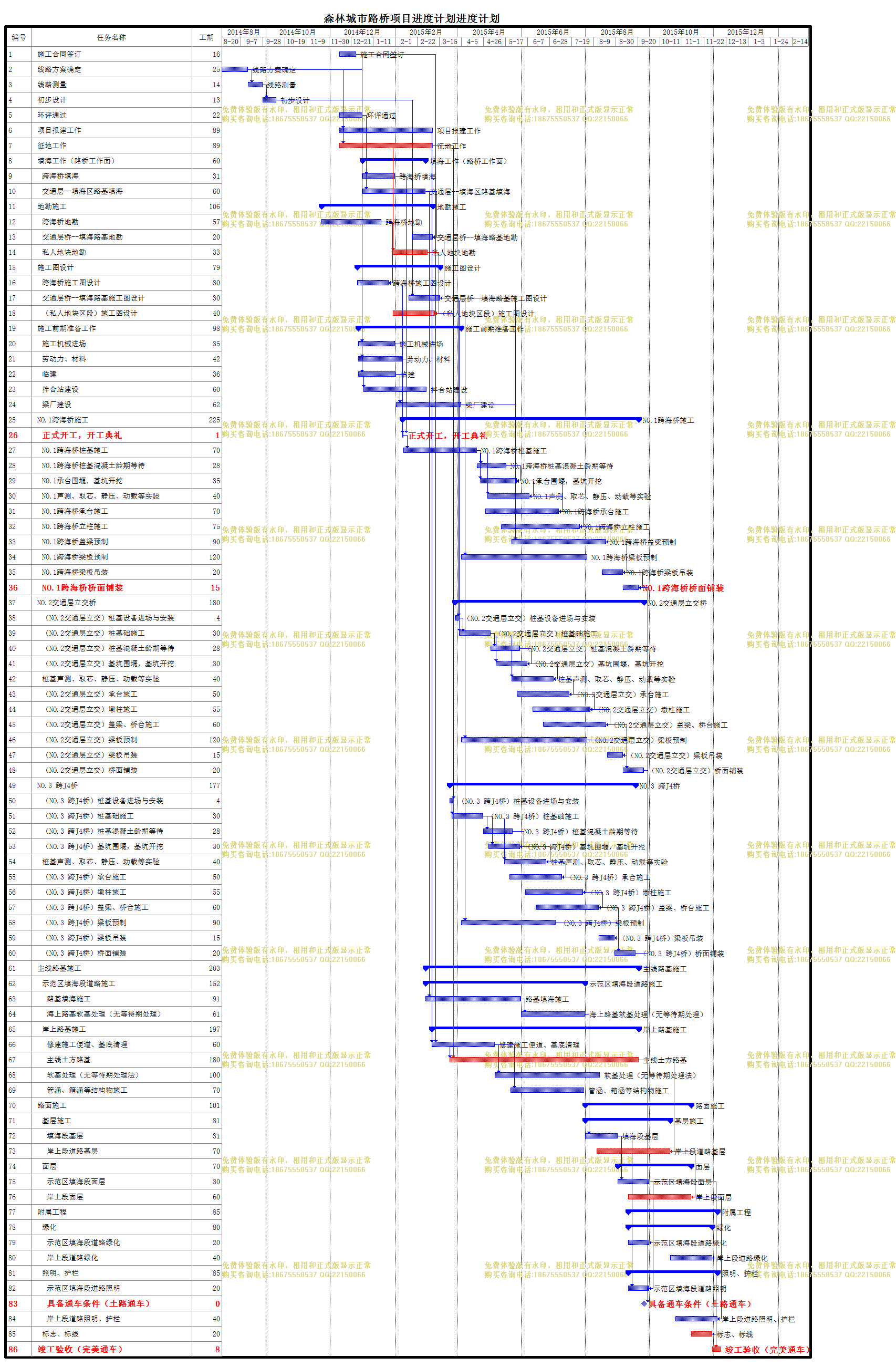Click the 任务名称 column header

111,37
